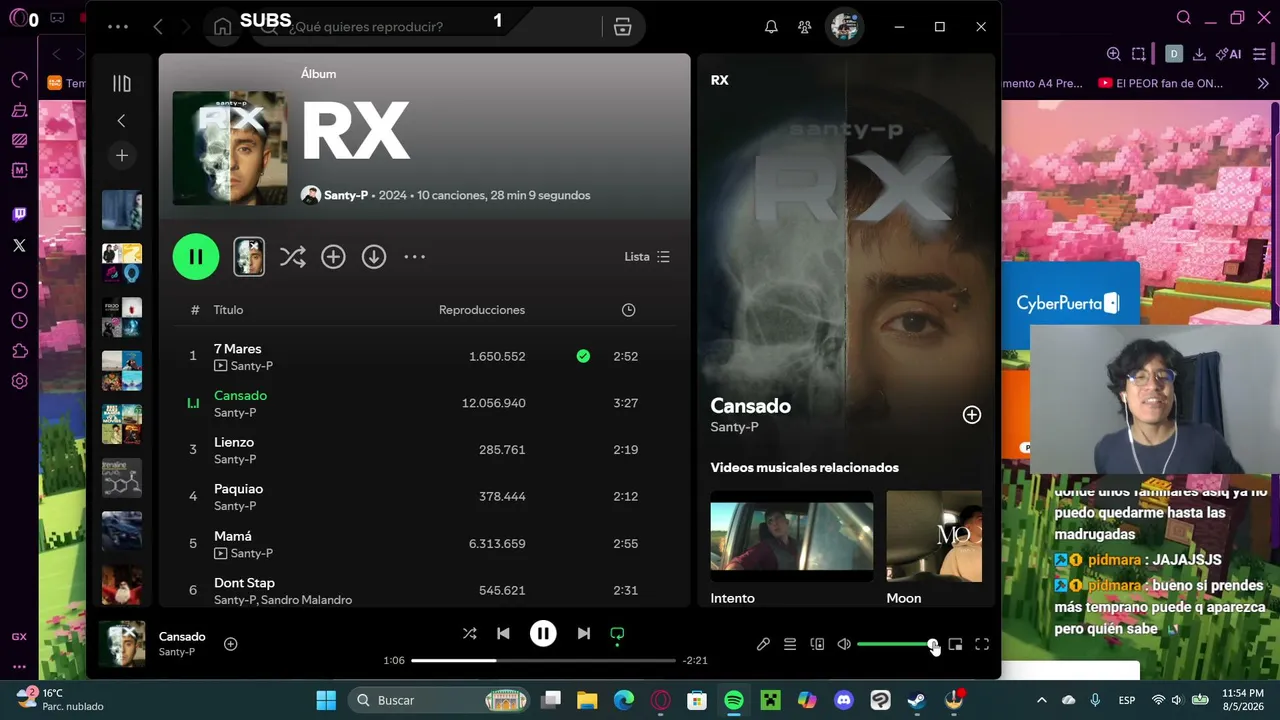Open Opera GX sidebar settings gear
Screen dimensions: 1280x720
point(19,381)
